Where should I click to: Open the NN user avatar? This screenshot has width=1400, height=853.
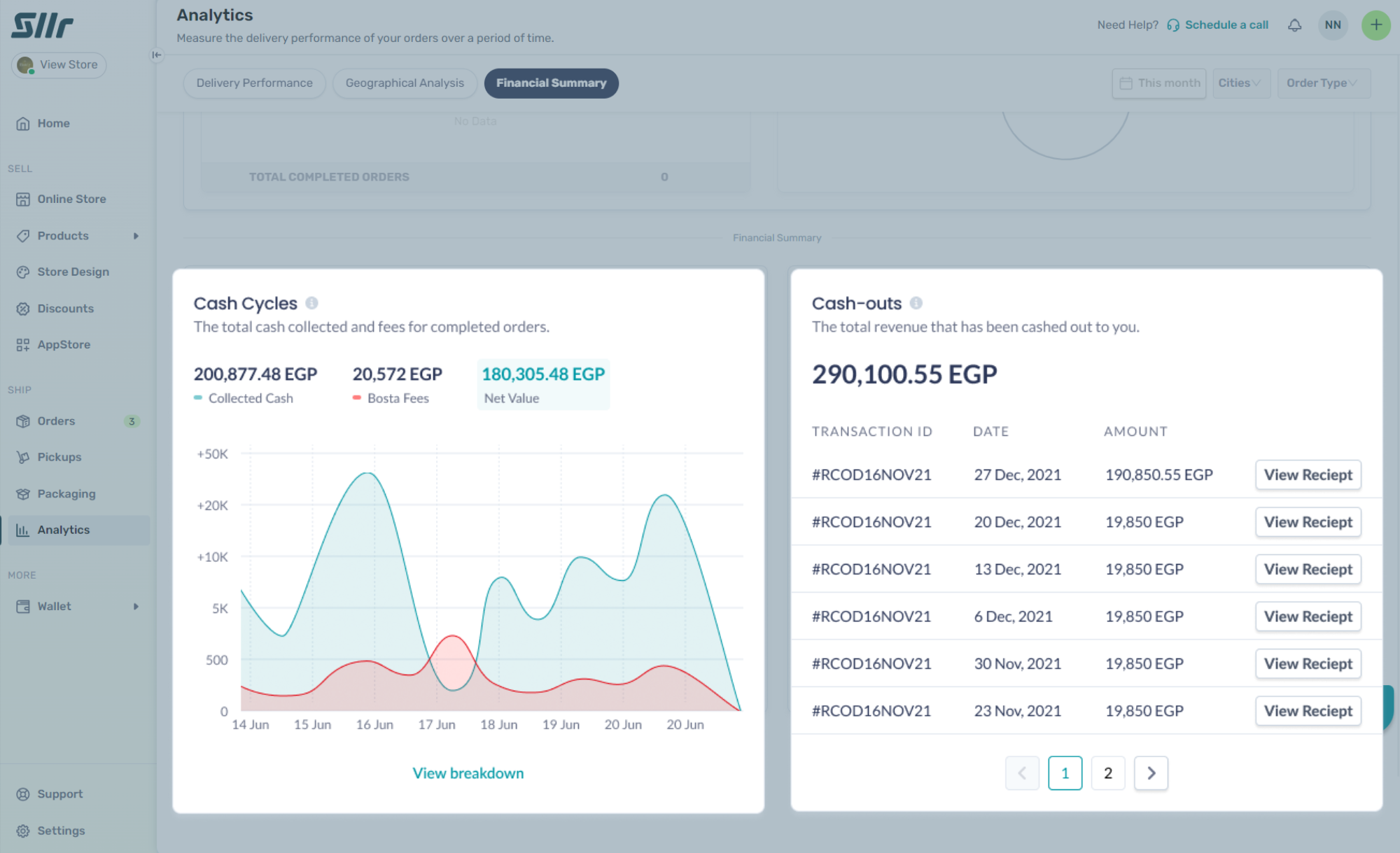(x=1332, y=25)
